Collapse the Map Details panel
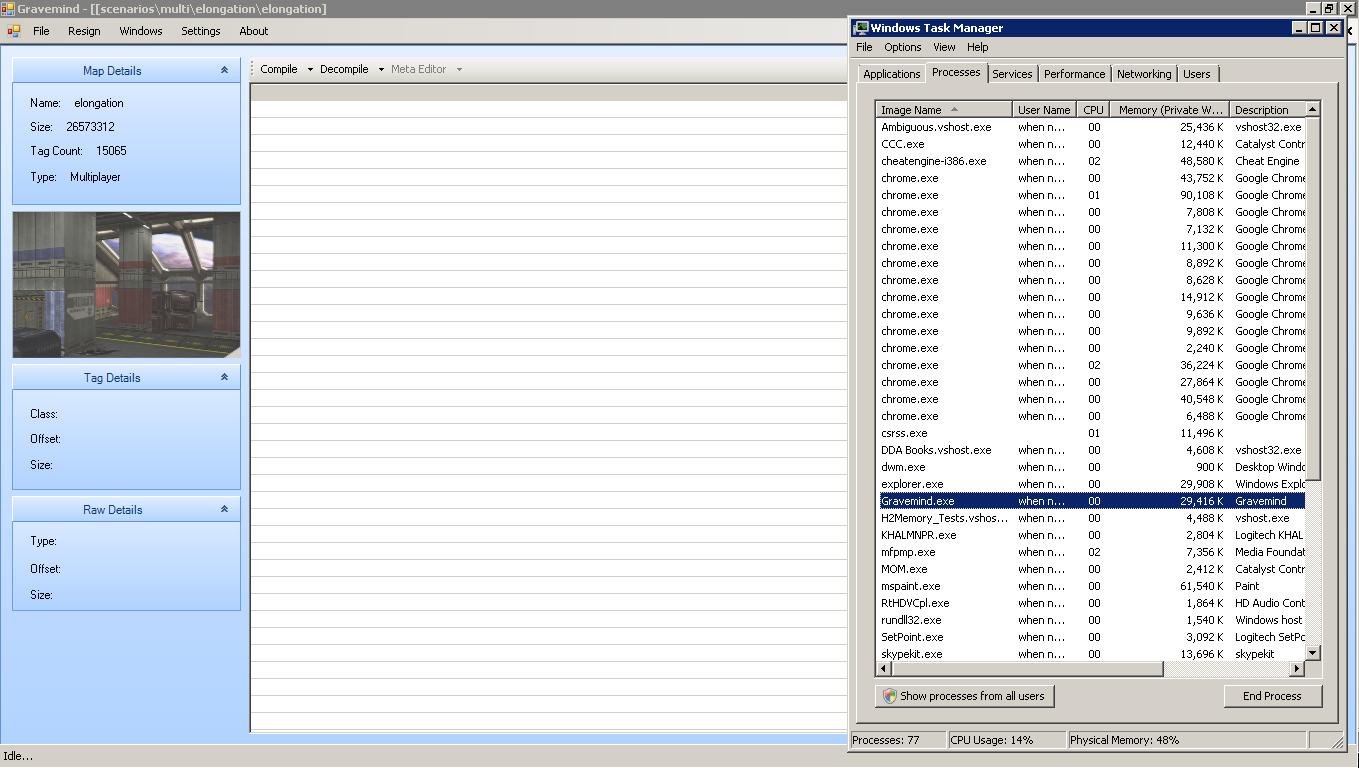The height and width of the screenshot is (768, 1359). pos(224,71)
